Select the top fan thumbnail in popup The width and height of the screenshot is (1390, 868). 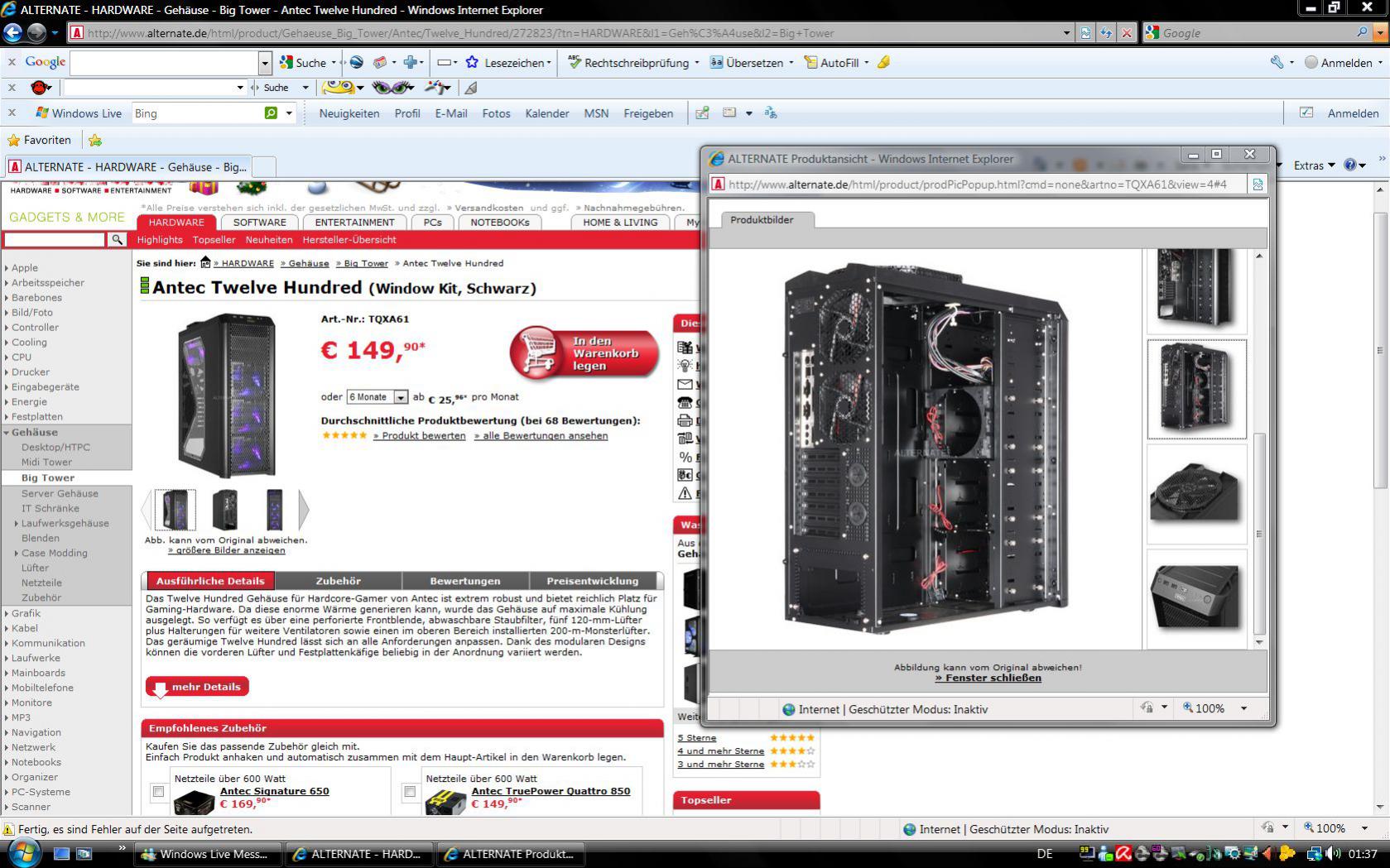[1196, 493]
